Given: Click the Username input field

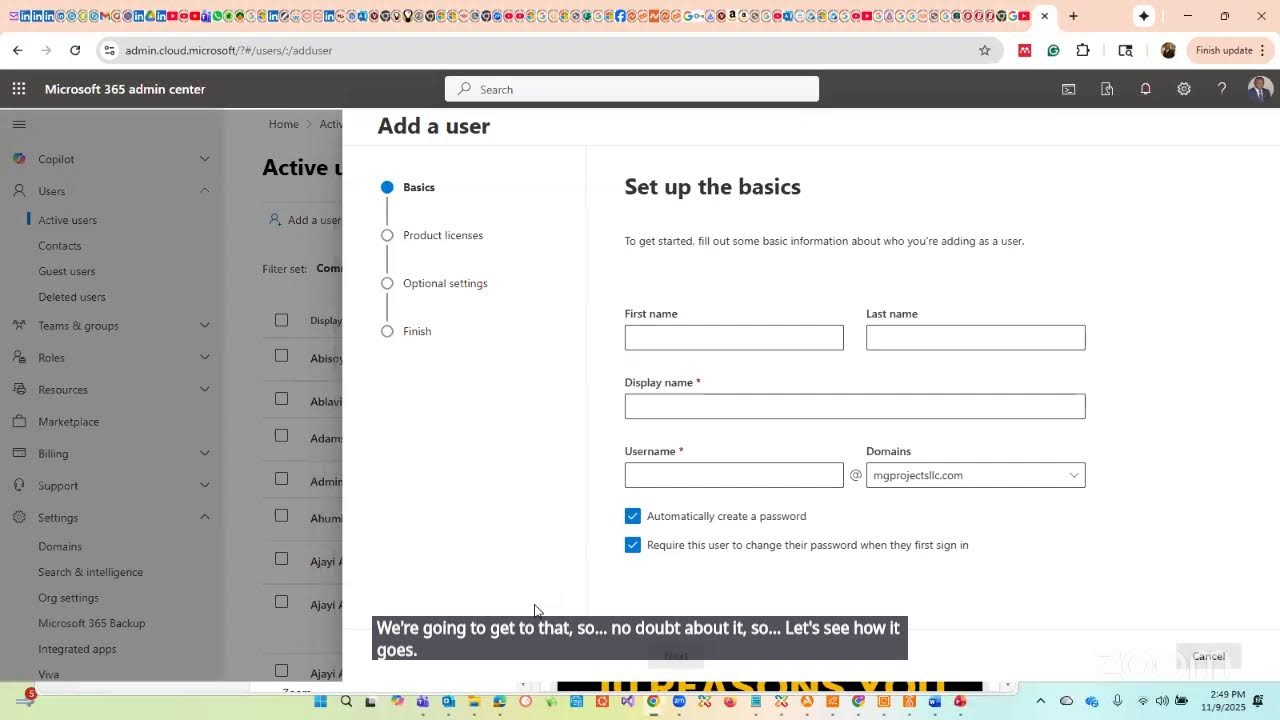Looking at the screenshot, I should coord(734,475).
